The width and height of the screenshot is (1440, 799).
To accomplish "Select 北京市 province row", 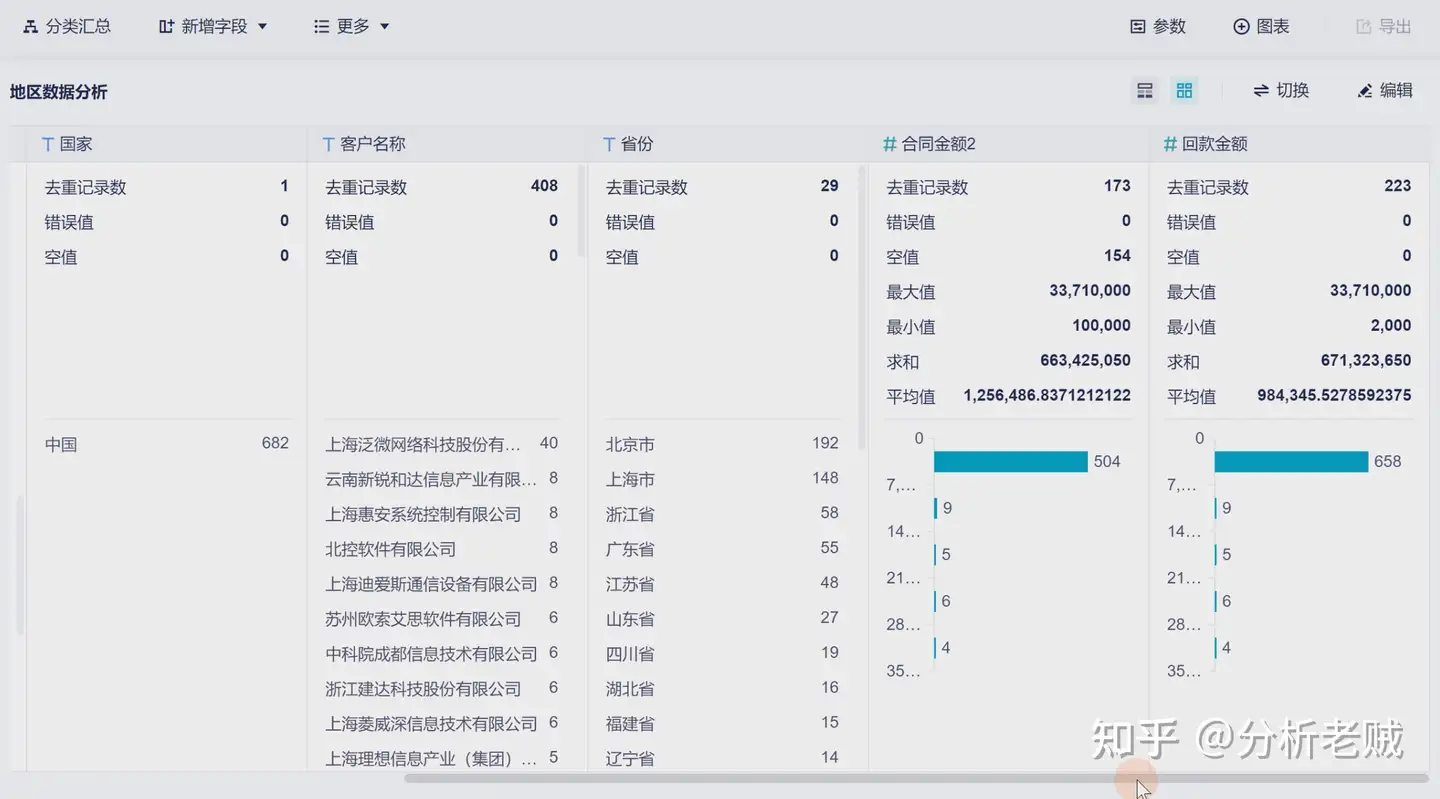I will pyautogui.click(x=722, y=444).
